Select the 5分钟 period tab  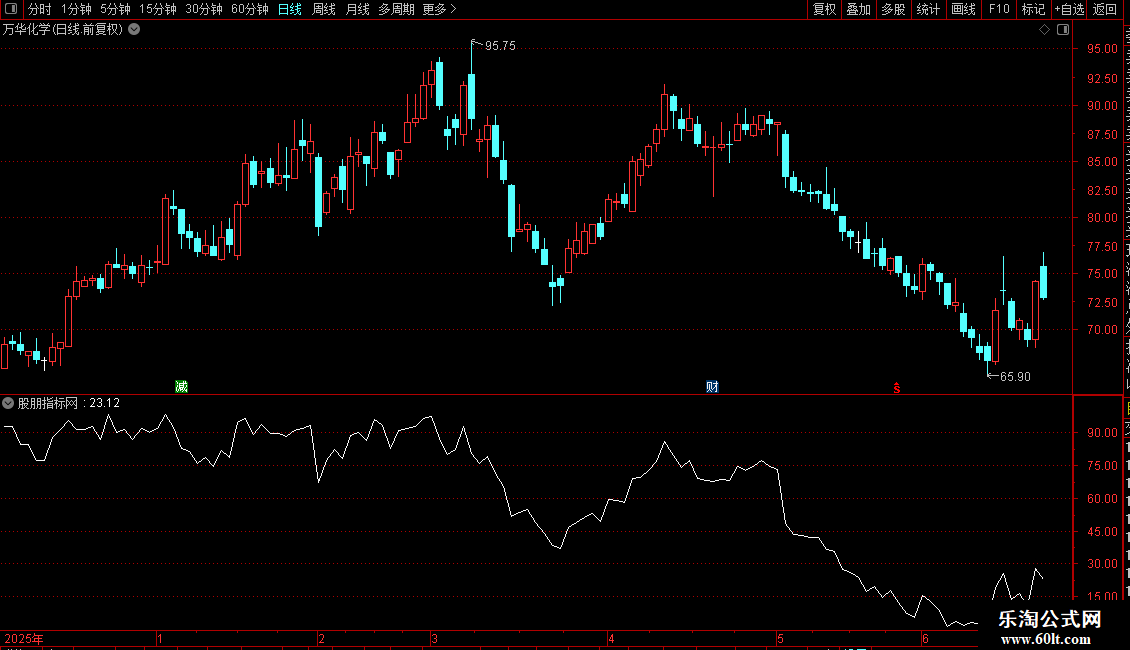(115, 9)
